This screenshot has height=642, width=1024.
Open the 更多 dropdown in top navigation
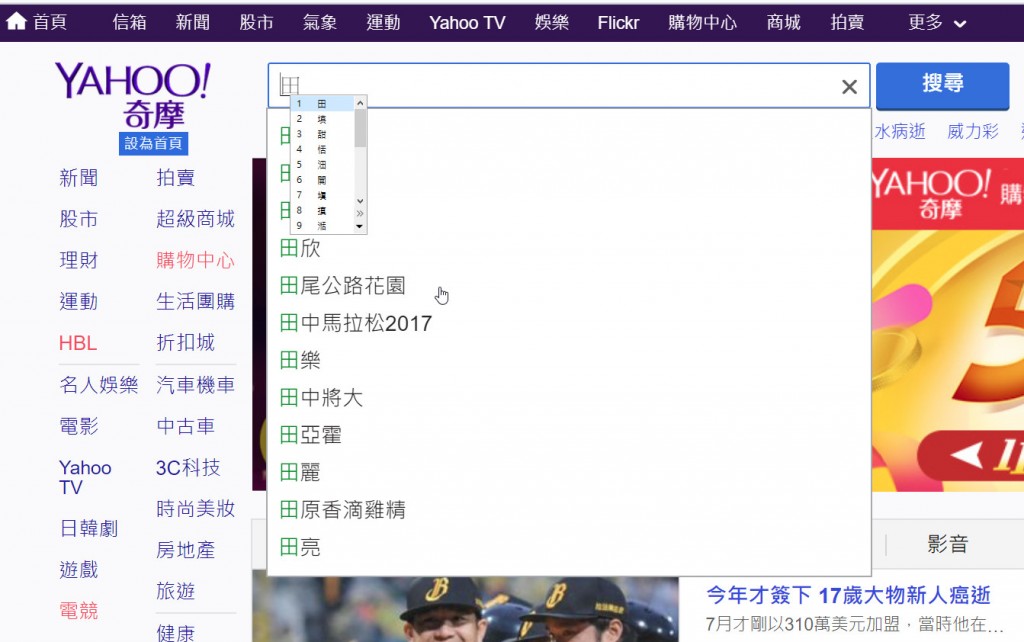936,23
